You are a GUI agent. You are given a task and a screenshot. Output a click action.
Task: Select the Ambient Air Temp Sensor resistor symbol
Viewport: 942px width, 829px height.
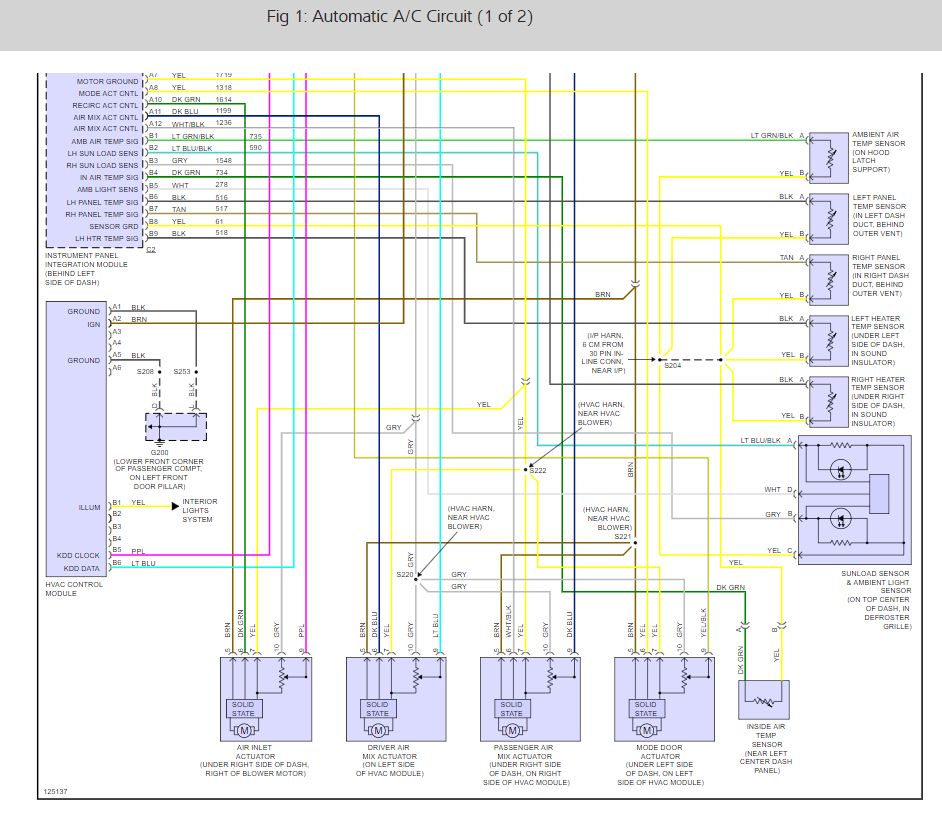pyautogui.click(x=828, y=158)
